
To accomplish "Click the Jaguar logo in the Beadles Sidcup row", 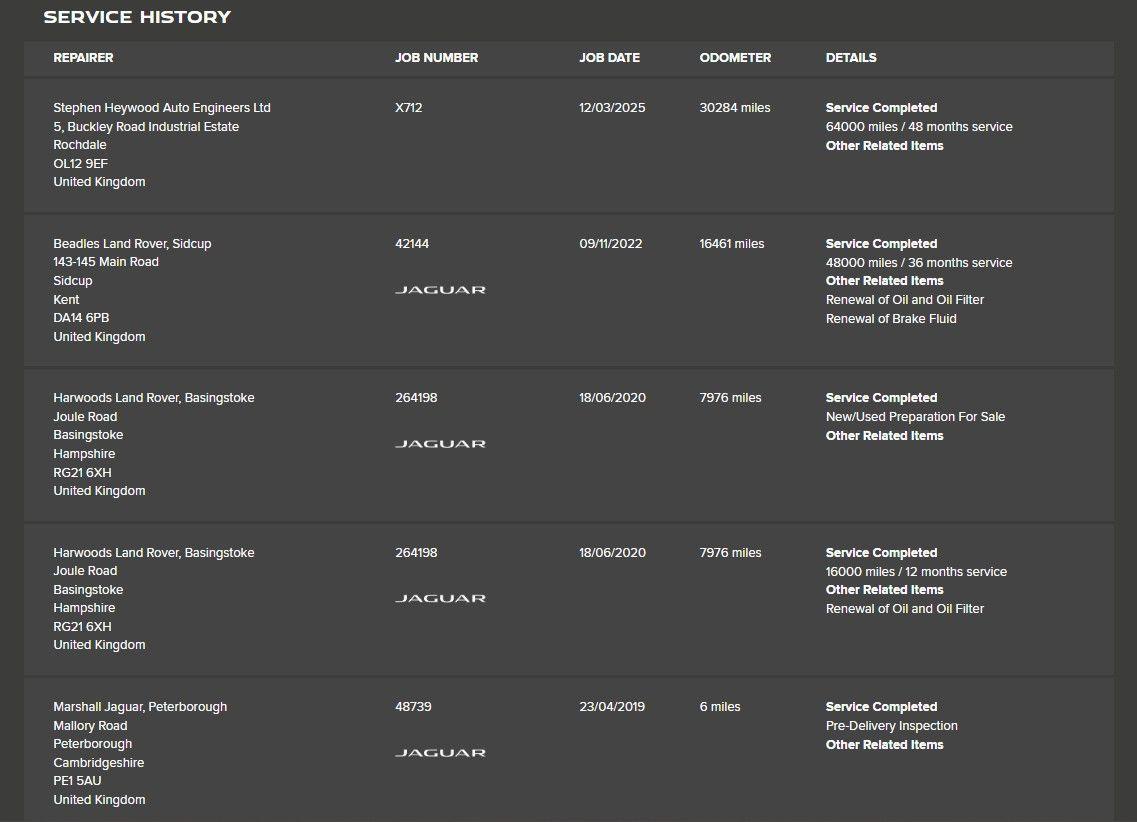I will 440,290.
